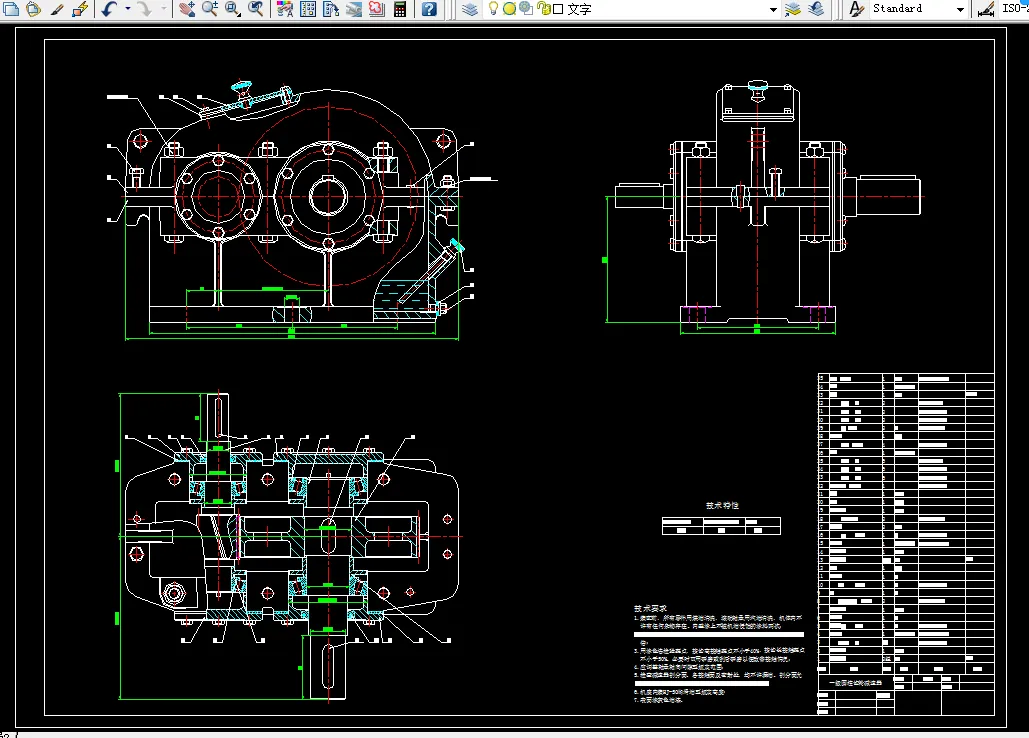Screen dimensions: 1029x738
Task: Click the Zoom Window tool
Action: [233, 9]
